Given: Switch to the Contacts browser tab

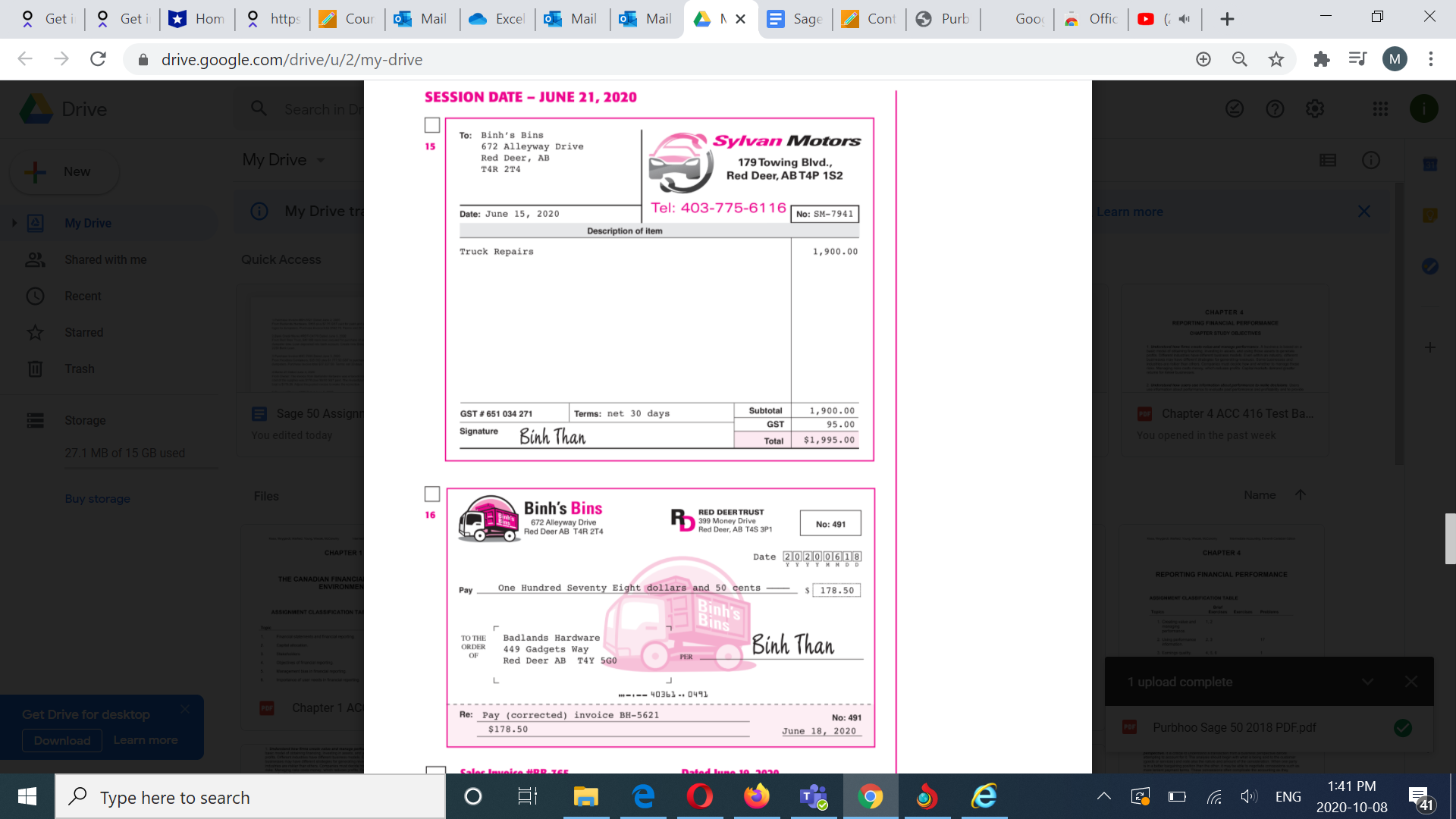Looking at the screenshot, I should 868,19.
